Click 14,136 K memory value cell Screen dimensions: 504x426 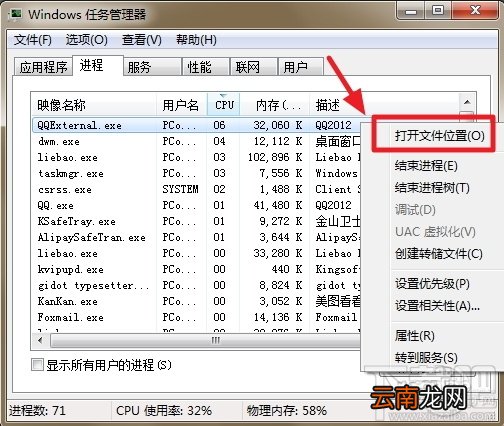pos(278,317)
